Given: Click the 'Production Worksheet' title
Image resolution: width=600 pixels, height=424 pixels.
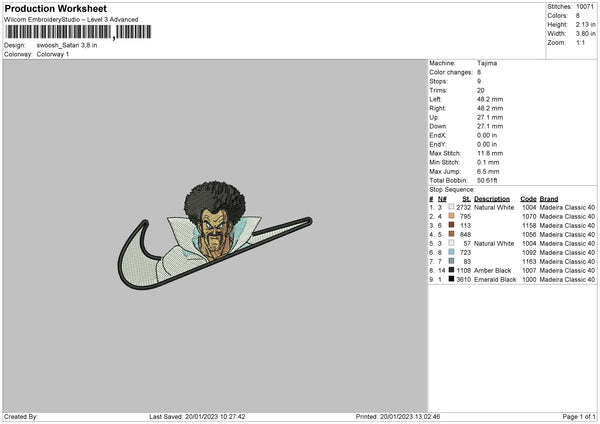Looking at the screenshot, I should click(x=55, y=8).
